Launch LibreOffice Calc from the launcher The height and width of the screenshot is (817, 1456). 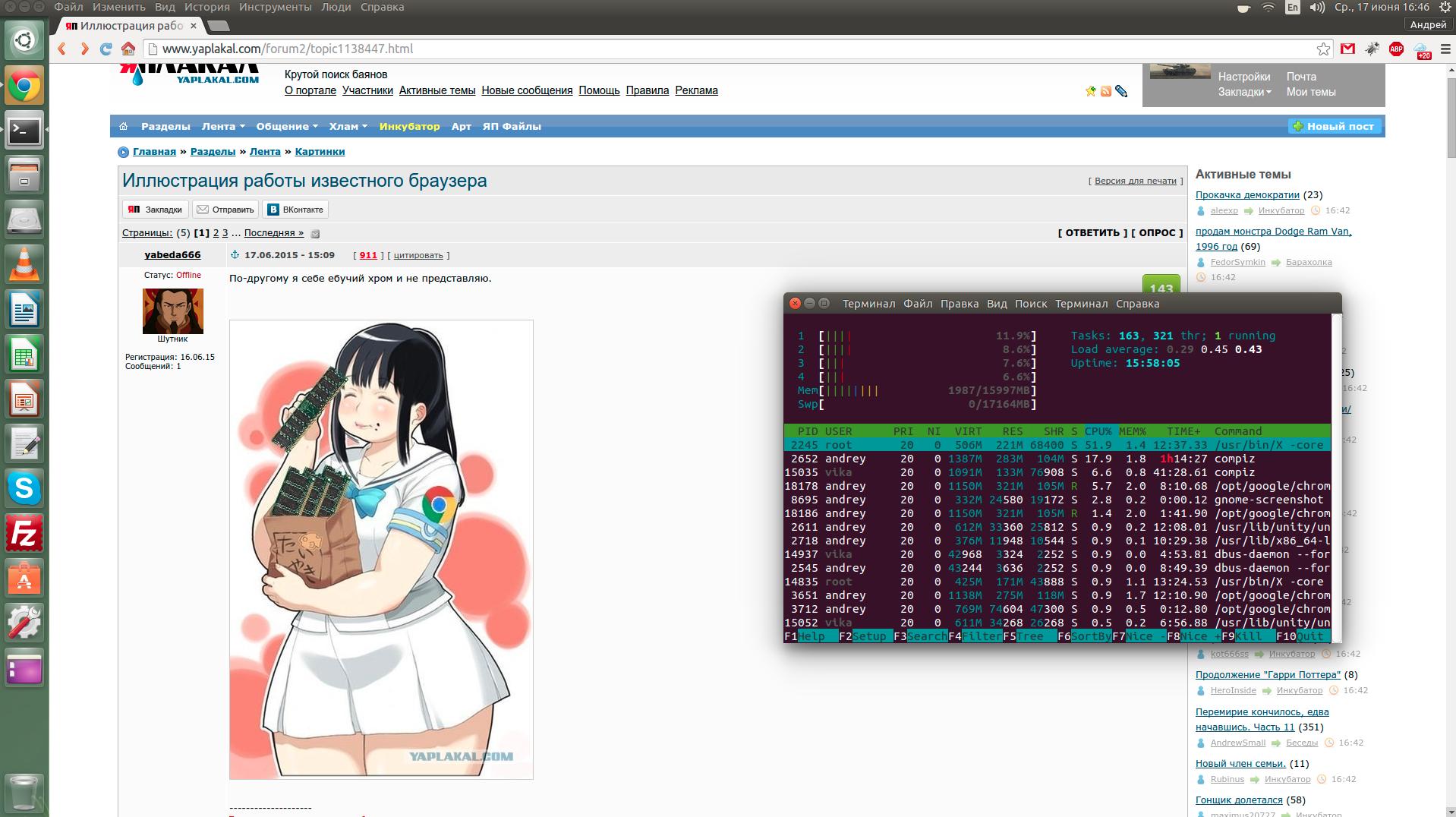coord(24,354)
